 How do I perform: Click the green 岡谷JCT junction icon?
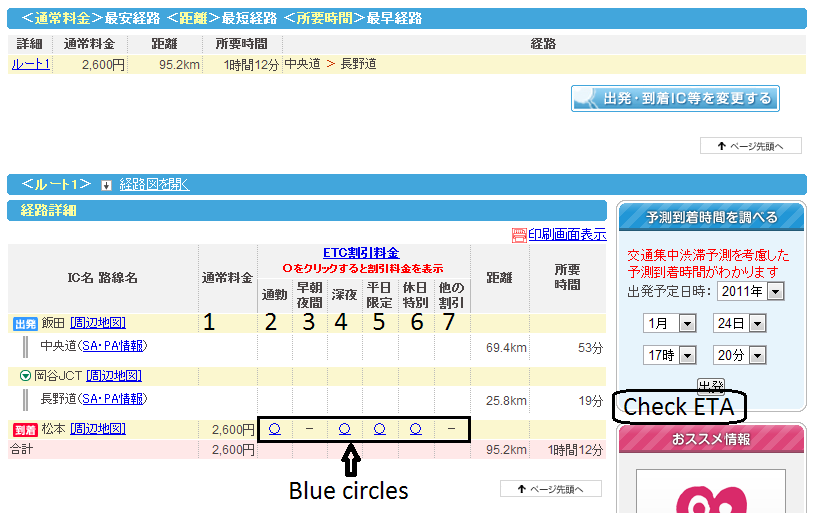click(x=25, y=375)
